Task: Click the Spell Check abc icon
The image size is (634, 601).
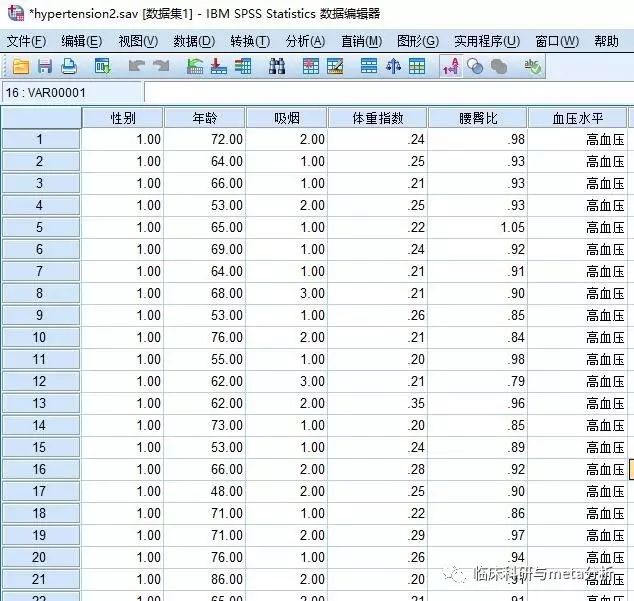Action: [x=533, y=66]
